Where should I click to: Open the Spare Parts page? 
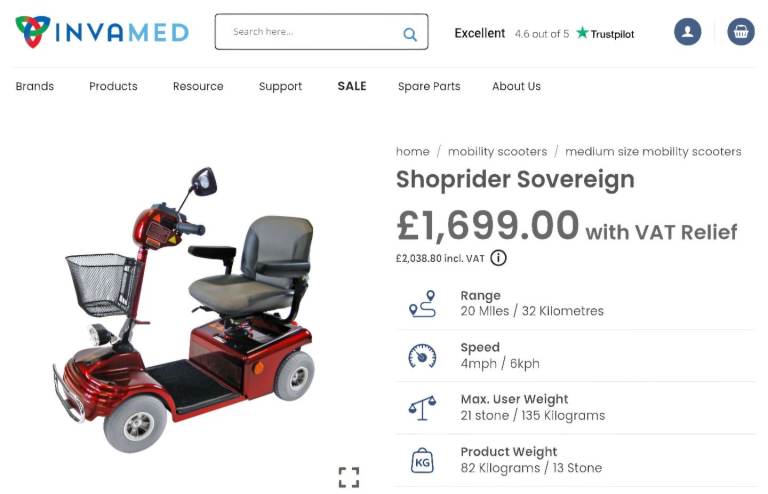coord(429,87)
